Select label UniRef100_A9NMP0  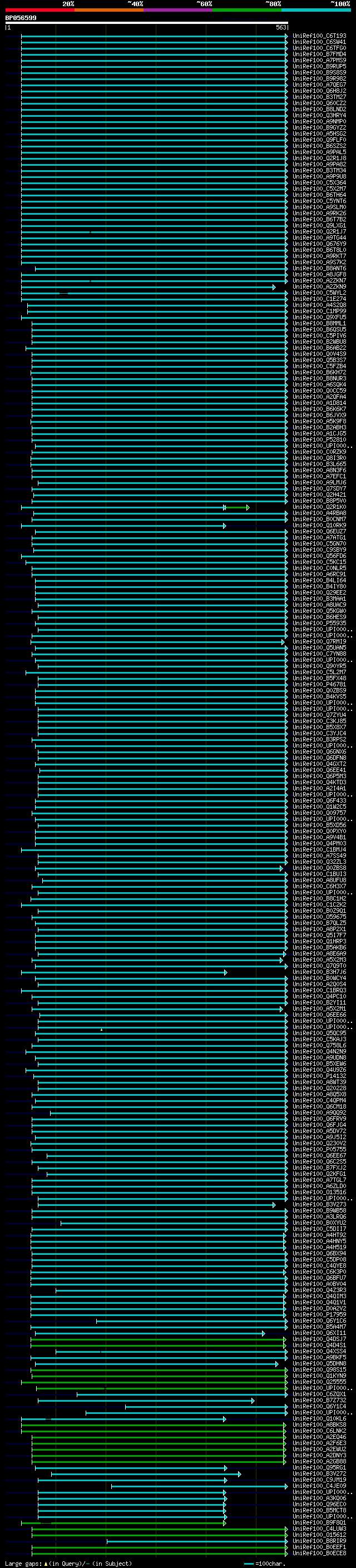pos(319,121)
